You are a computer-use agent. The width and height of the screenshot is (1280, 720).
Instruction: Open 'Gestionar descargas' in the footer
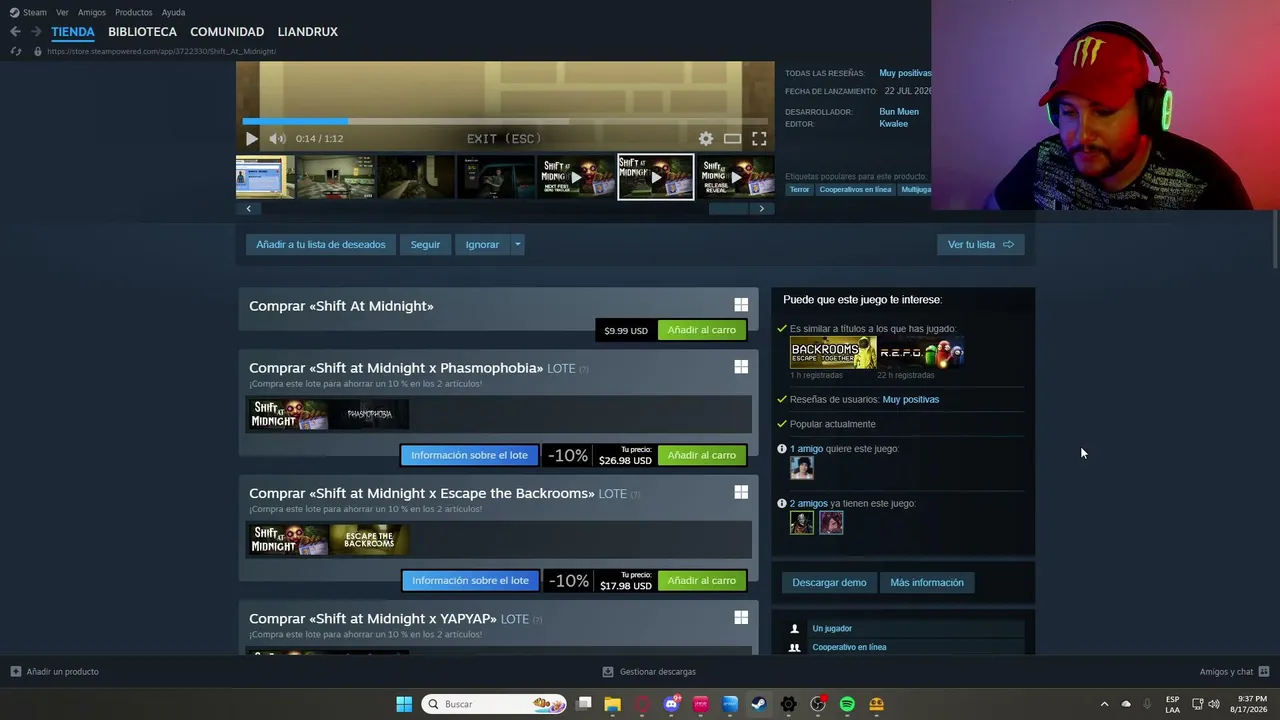(x=649, y=672)
